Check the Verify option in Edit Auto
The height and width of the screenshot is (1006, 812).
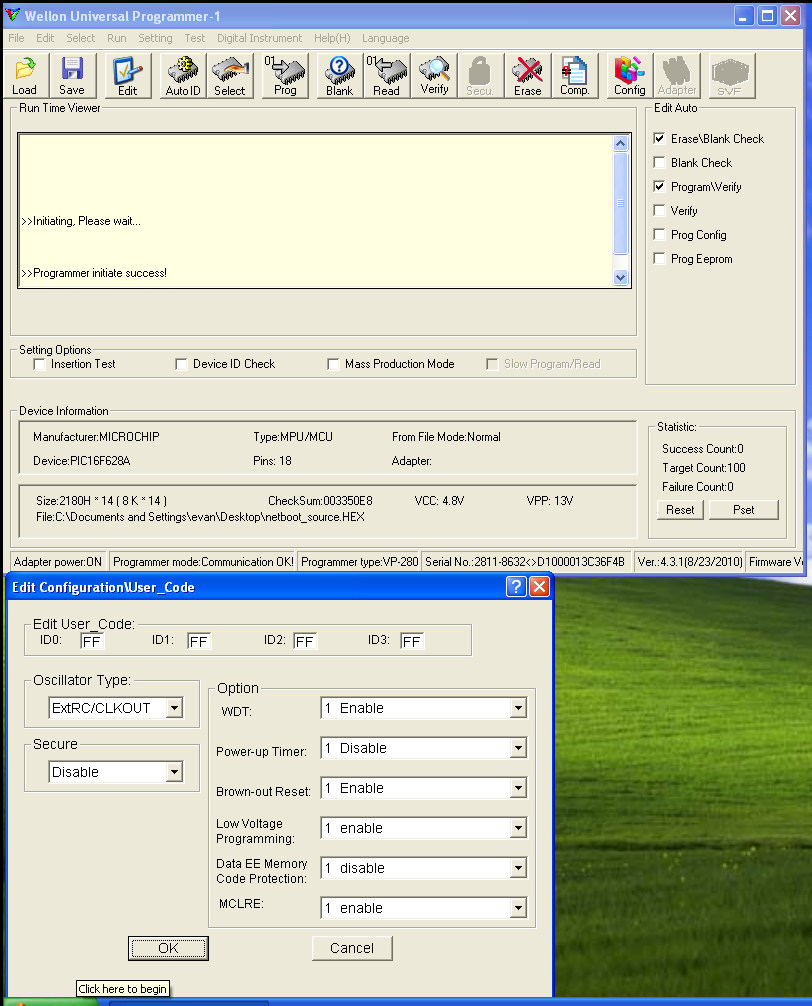tap(659, 210)
